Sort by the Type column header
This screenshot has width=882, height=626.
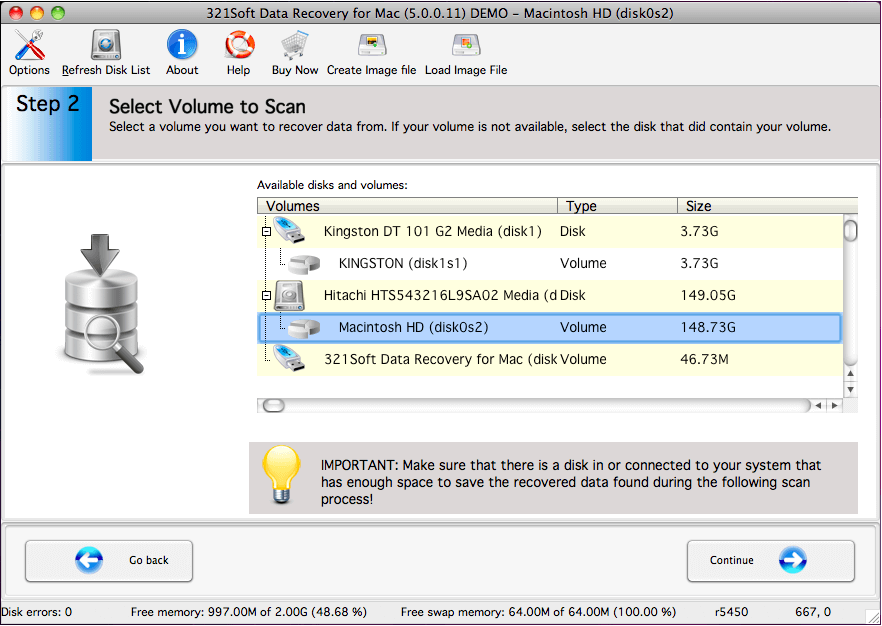(618, 206)
